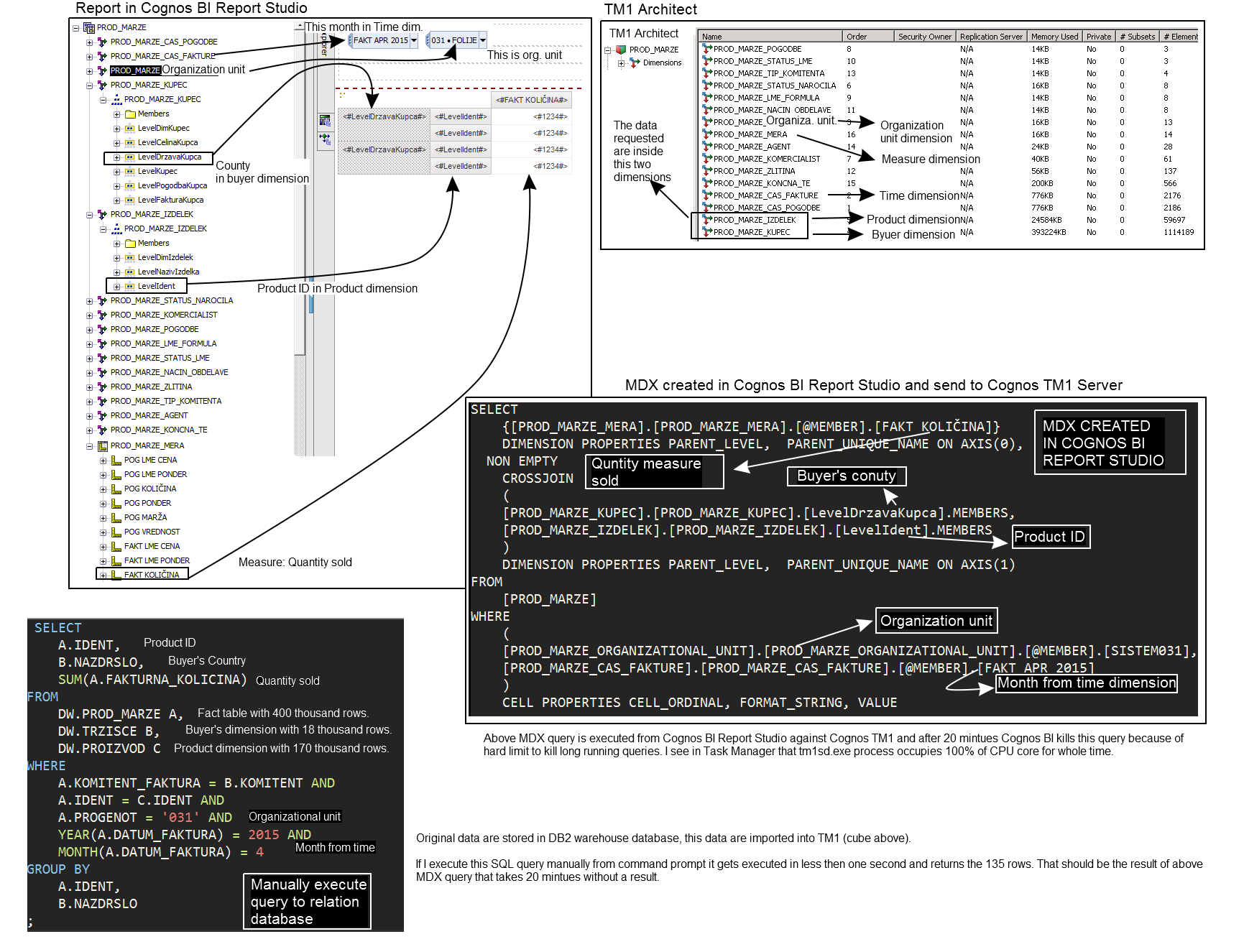Click the Members folder icon under PROD_MARZE_KUPEC
Screen dimensions: 1244x952
point(130,114)
